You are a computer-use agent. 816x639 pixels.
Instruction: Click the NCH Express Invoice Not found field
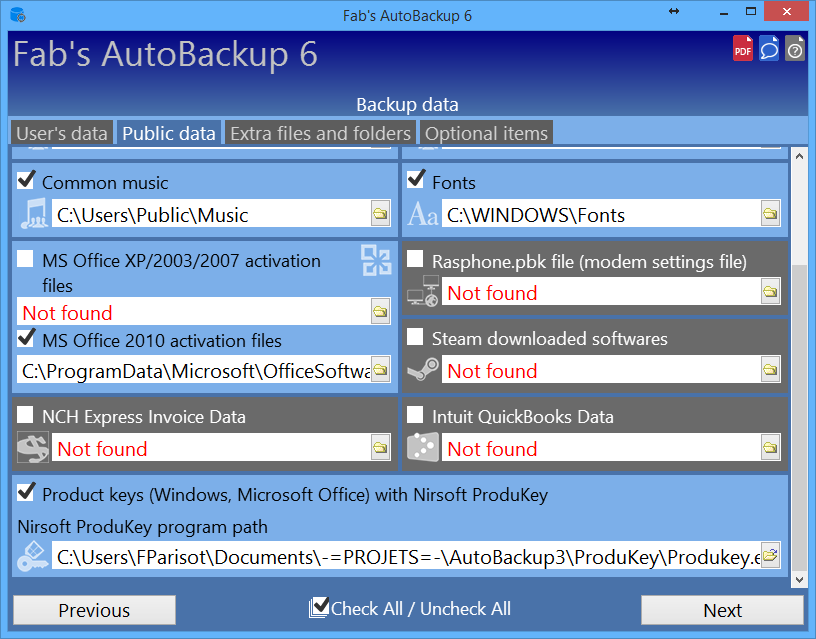[x=211, y=448]
